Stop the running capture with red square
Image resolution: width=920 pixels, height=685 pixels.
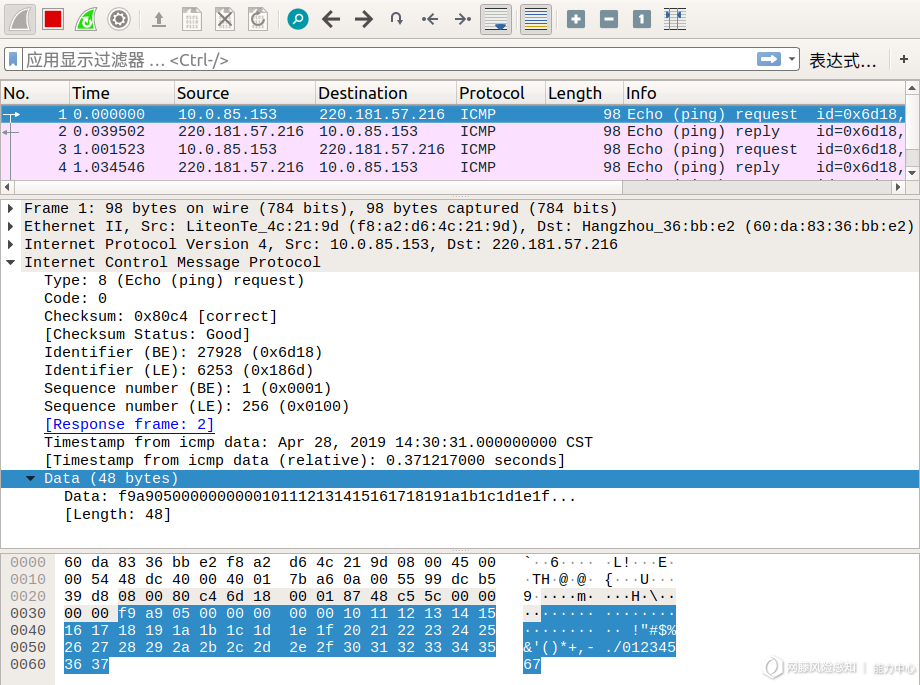click(x=53, y=19)
